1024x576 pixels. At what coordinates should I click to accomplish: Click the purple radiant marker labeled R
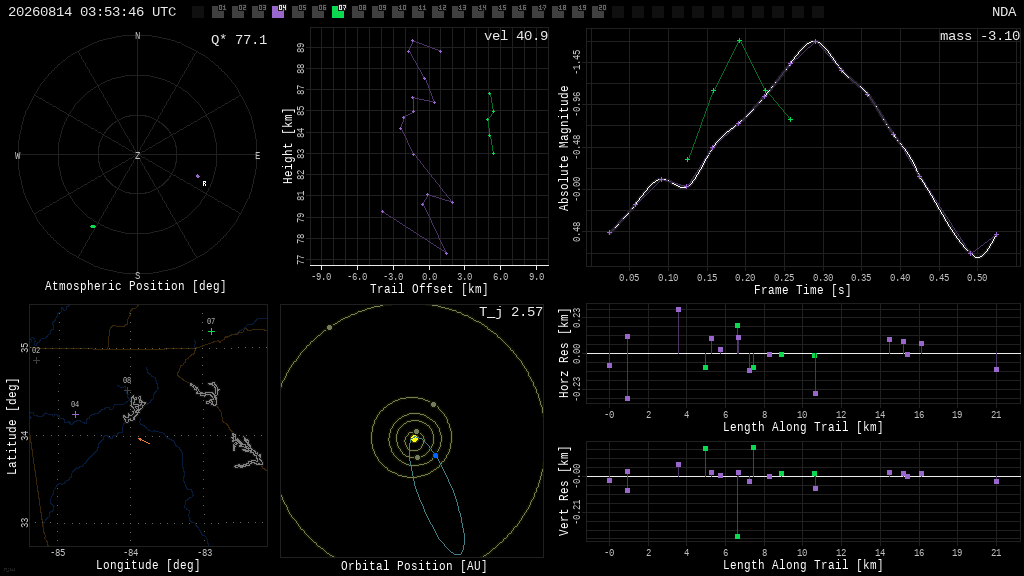tap(198, 176)
